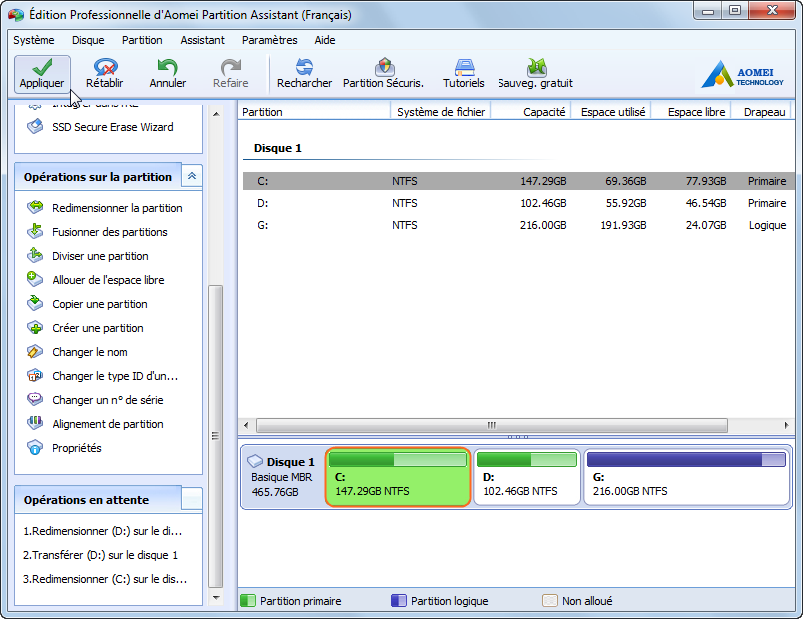
Task: Select pending operation 3 Redimensionner (C:)
Action: 105,579
